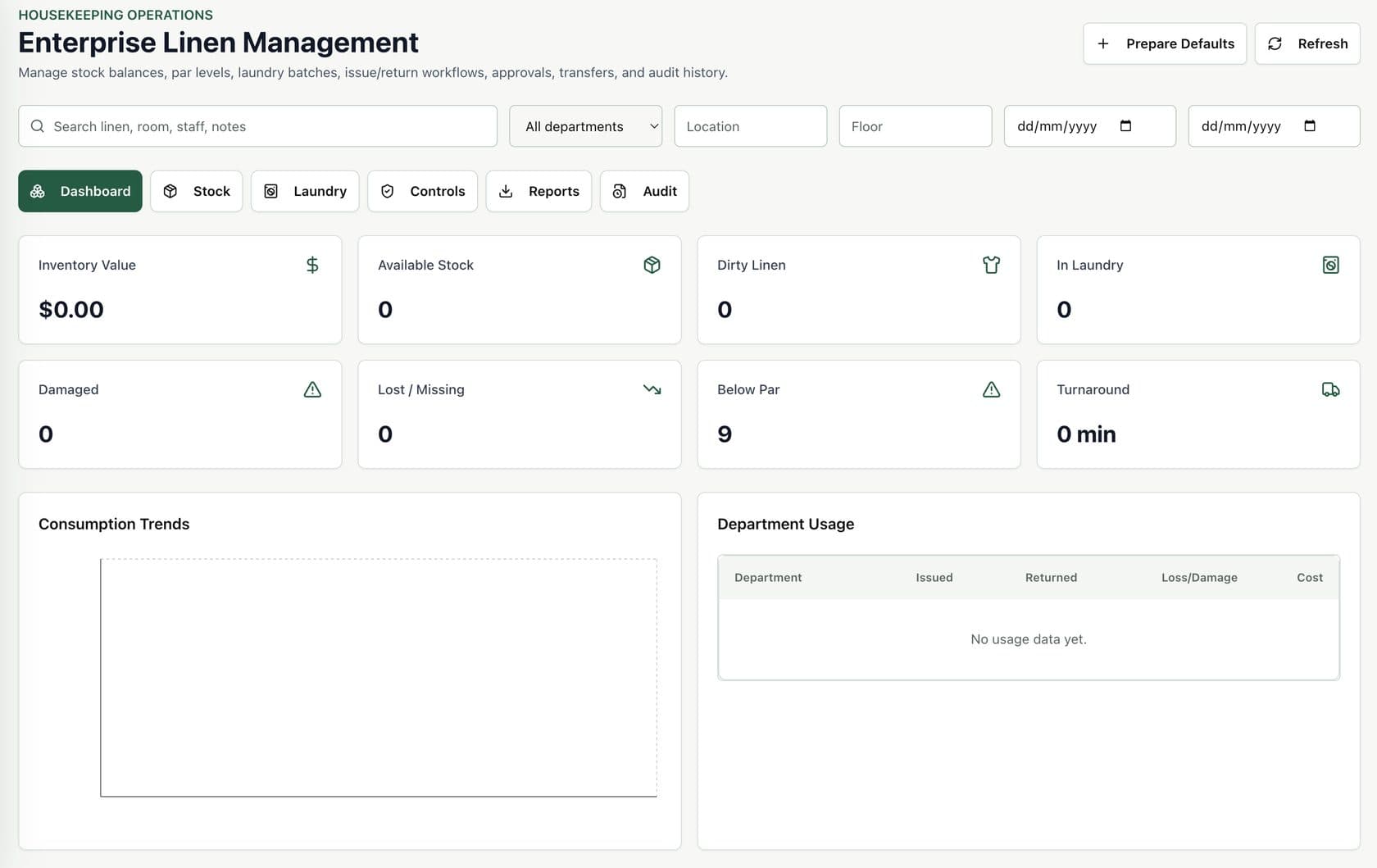1377x868 pixels.
Task: Click the trending-down icon on Lost / Missing card
Action: [x=652, y=389]
